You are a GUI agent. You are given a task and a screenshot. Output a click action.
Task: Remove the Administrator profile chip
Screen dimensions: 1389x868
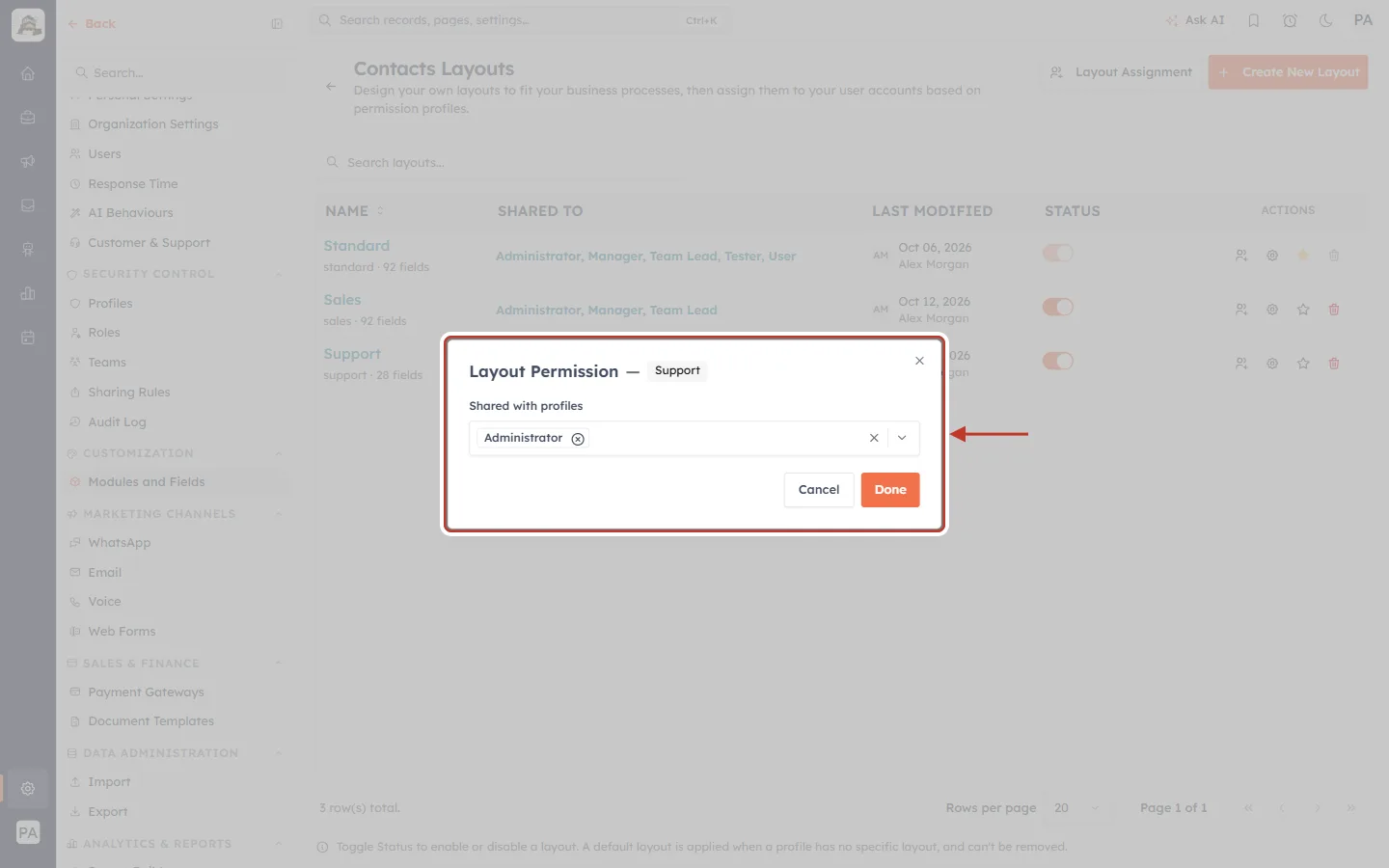[x=578, y=439]
